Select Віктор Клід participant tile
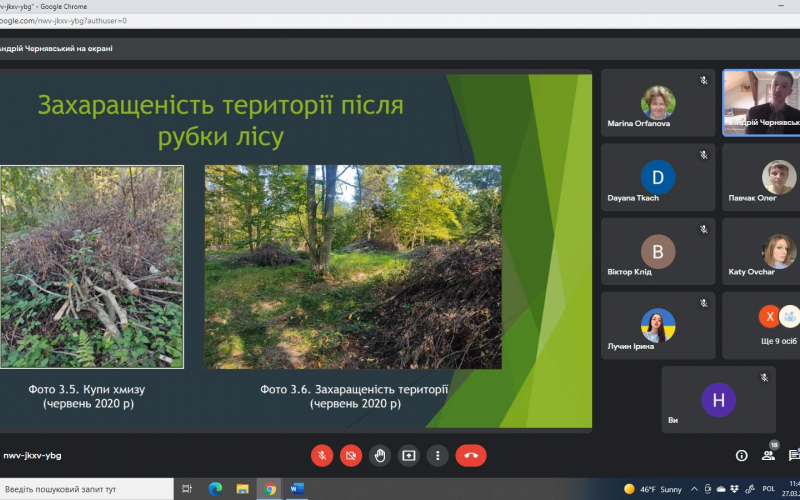The height and width of the screenshot is (500, 800). pos(658,252)
